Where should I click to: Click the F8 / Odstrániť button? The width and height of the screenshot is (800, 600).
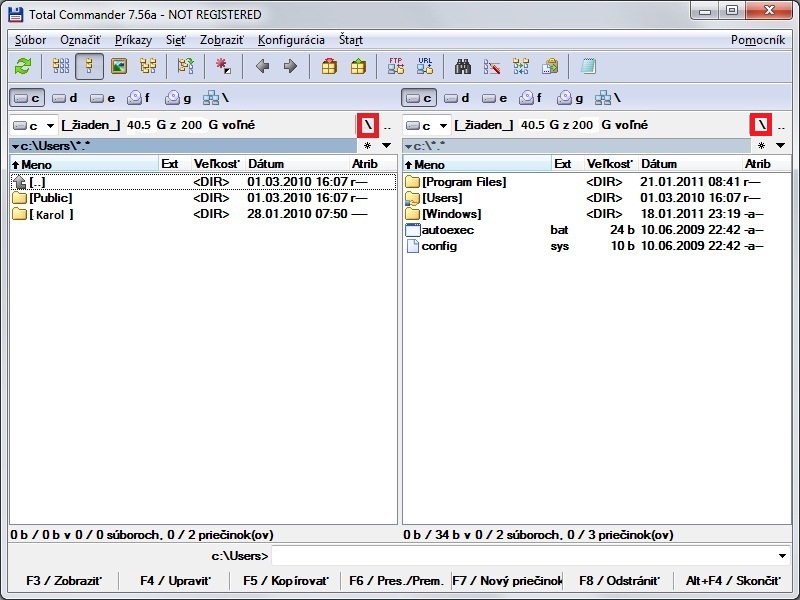pyautogui.click(x=619, y=581)
